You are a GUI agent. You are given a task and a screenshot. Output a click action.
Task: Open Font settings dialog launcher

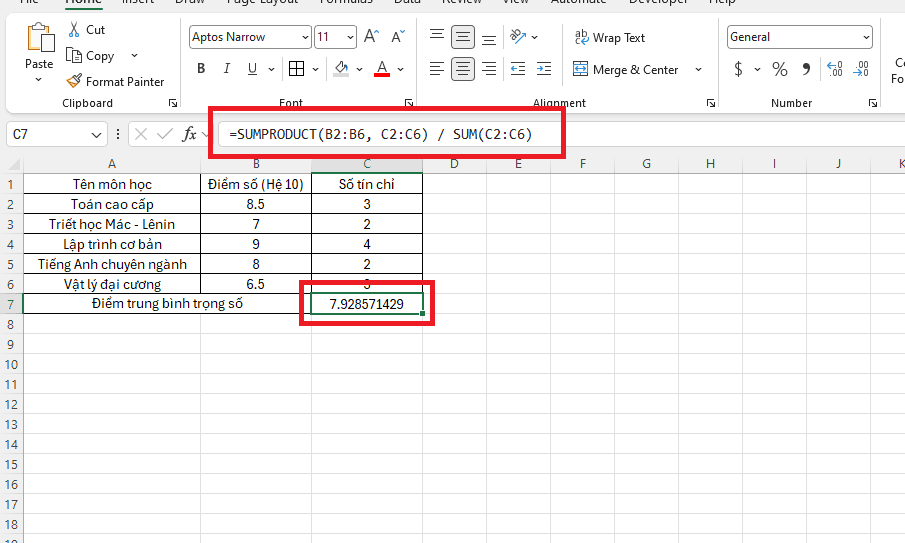tap(409, 103)
